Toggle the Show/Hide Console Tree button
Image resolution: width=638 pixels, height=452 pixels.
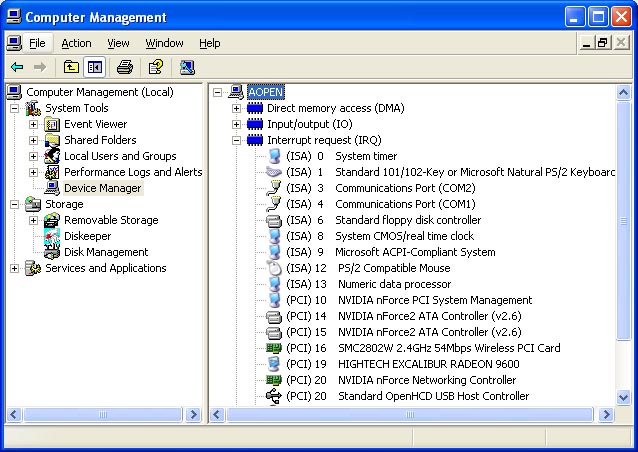tap(94, 67)
